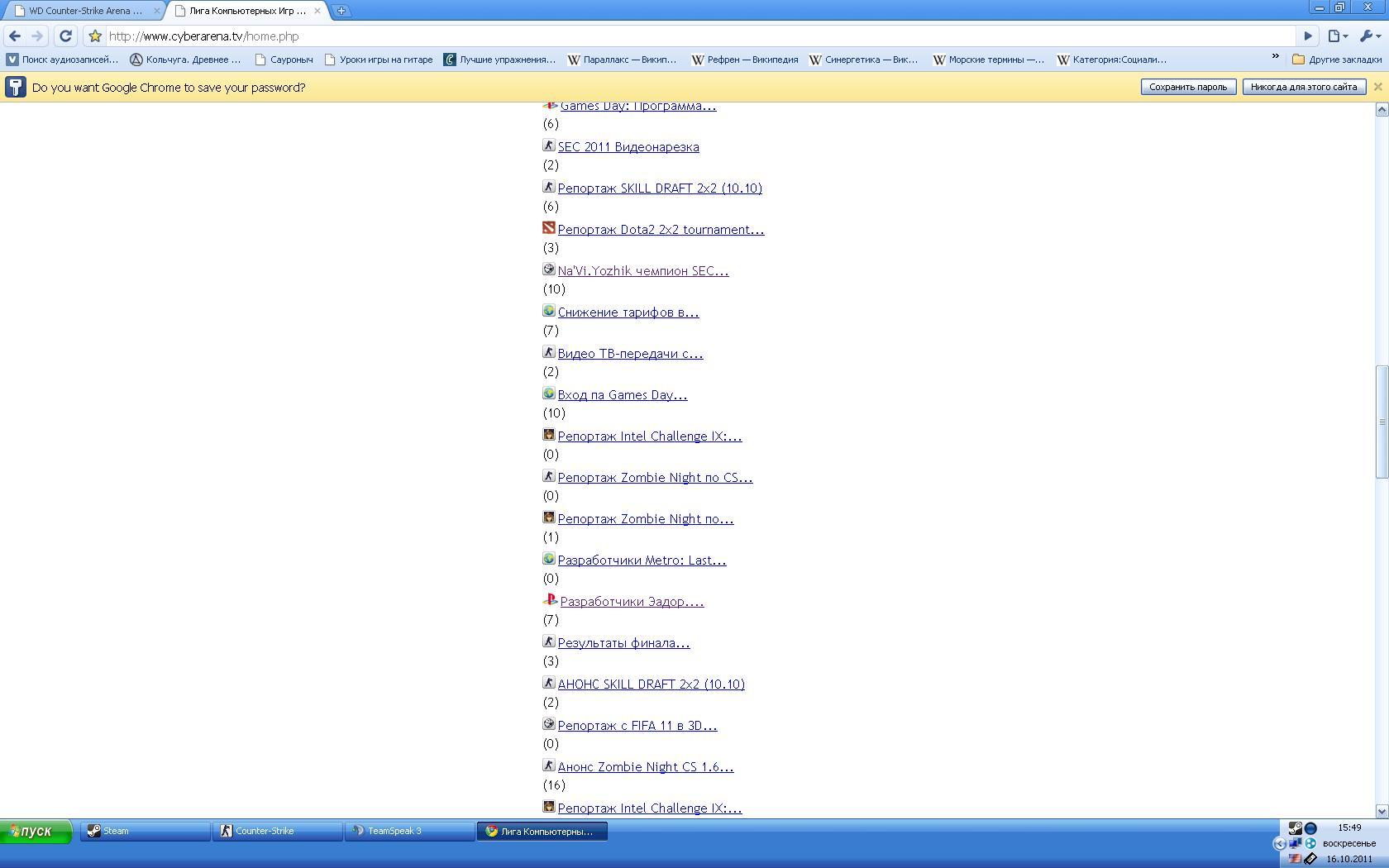Viewport: 1389px width, 868px height.
Task: Click the go arrow in the address bar
Action: (1308, 36)
